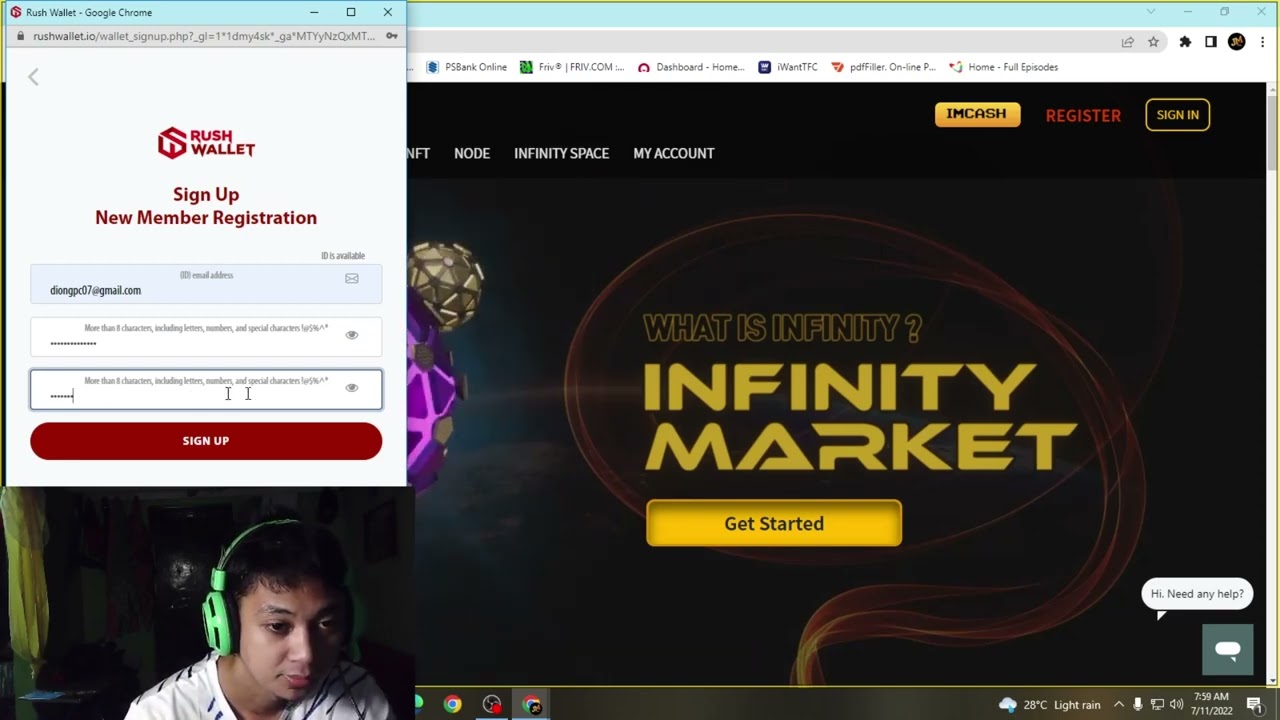Click the key icon in the popup address bar
Image resolution: width=1280 pixels, height=720 pixels.
[x=392, y=36]
